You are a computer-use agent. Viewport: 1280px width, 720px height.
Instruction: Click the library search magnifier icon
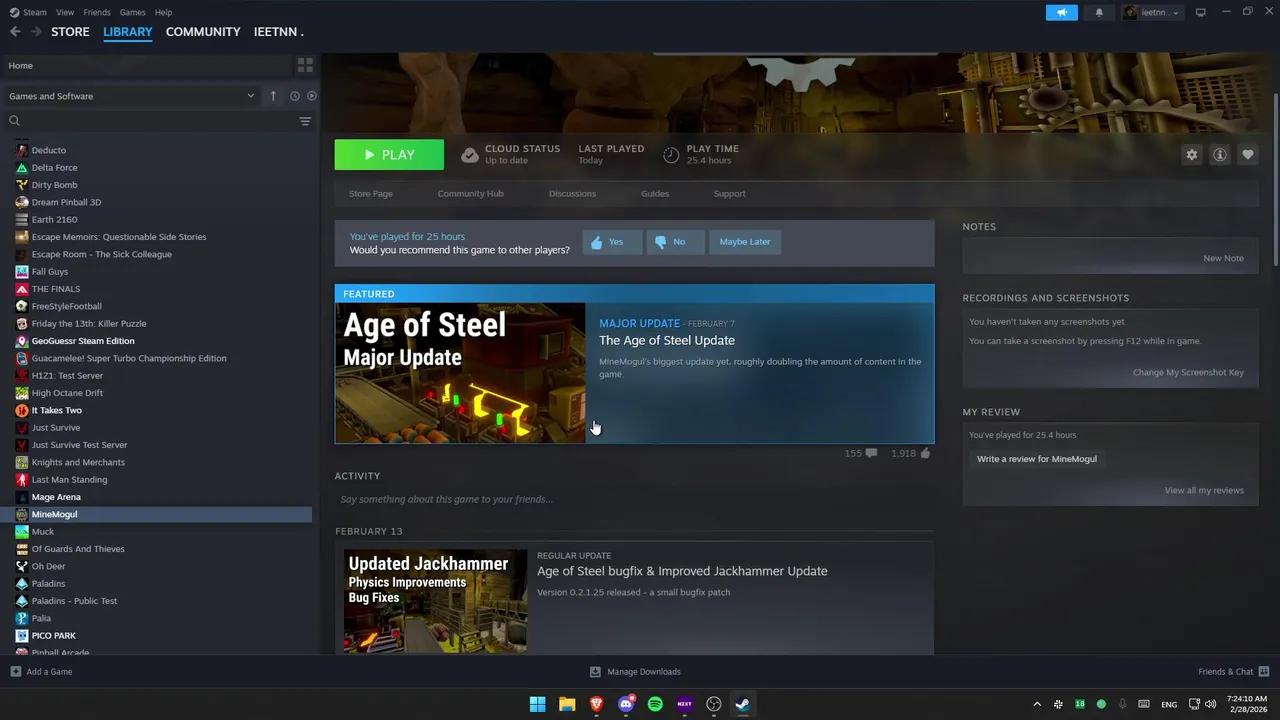(15, 121)
